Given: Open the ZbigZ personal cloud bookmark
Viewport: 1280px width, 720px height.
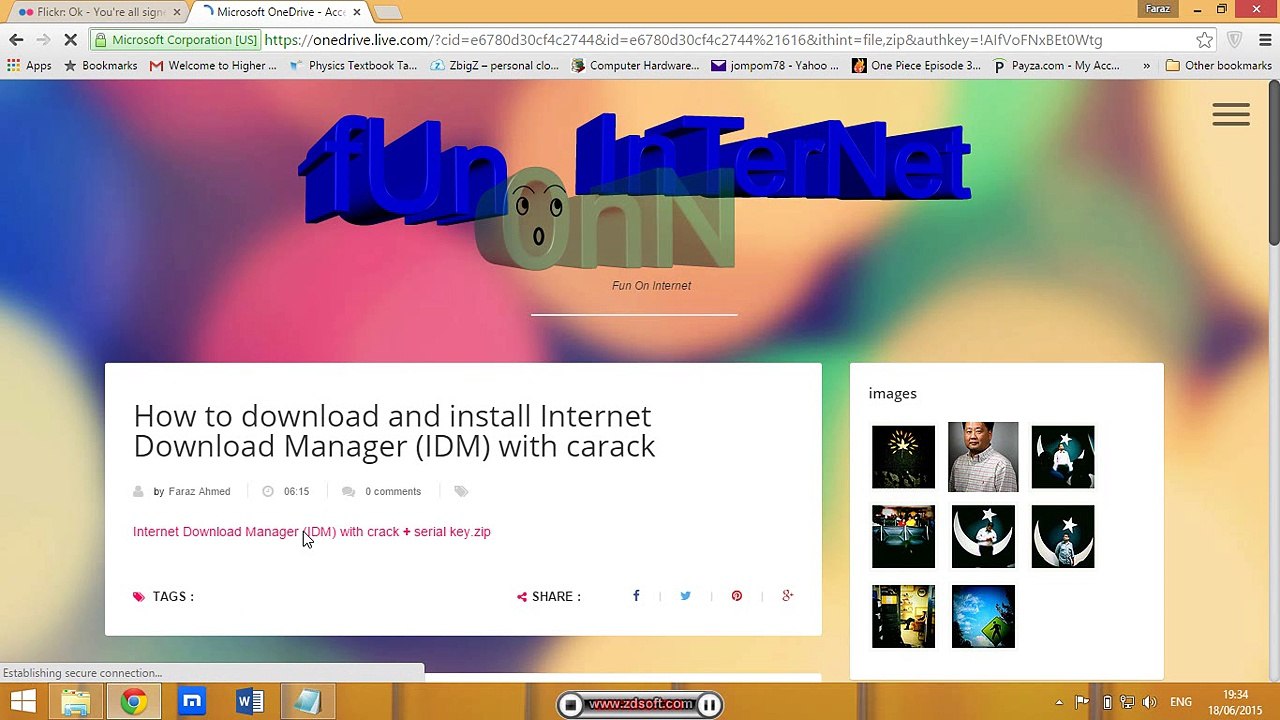Looking at the screenshot, I should (x=494, y=66).
